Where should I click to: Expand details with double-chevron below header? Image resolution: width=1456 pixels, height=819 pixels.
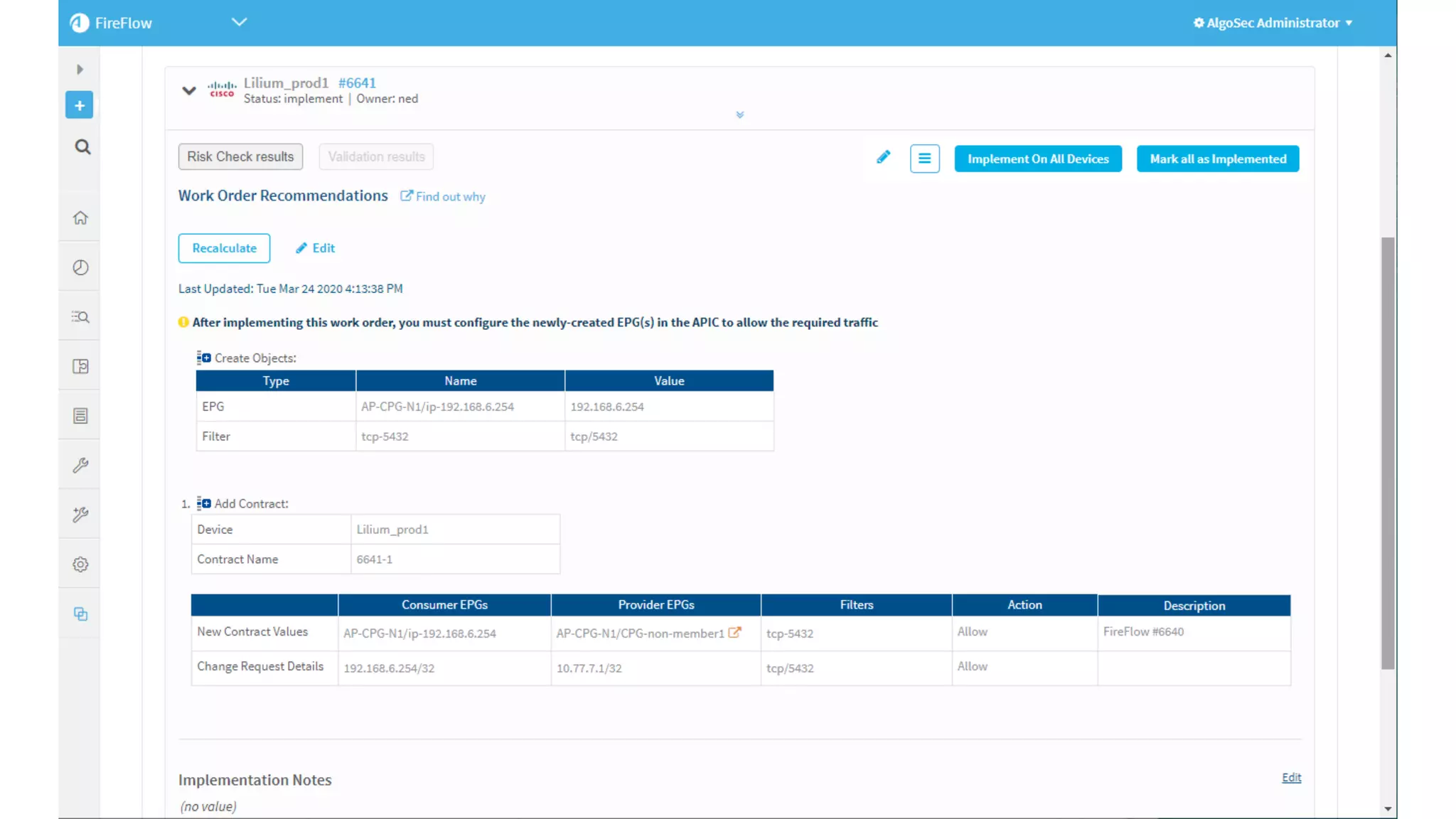pos(739,114)
